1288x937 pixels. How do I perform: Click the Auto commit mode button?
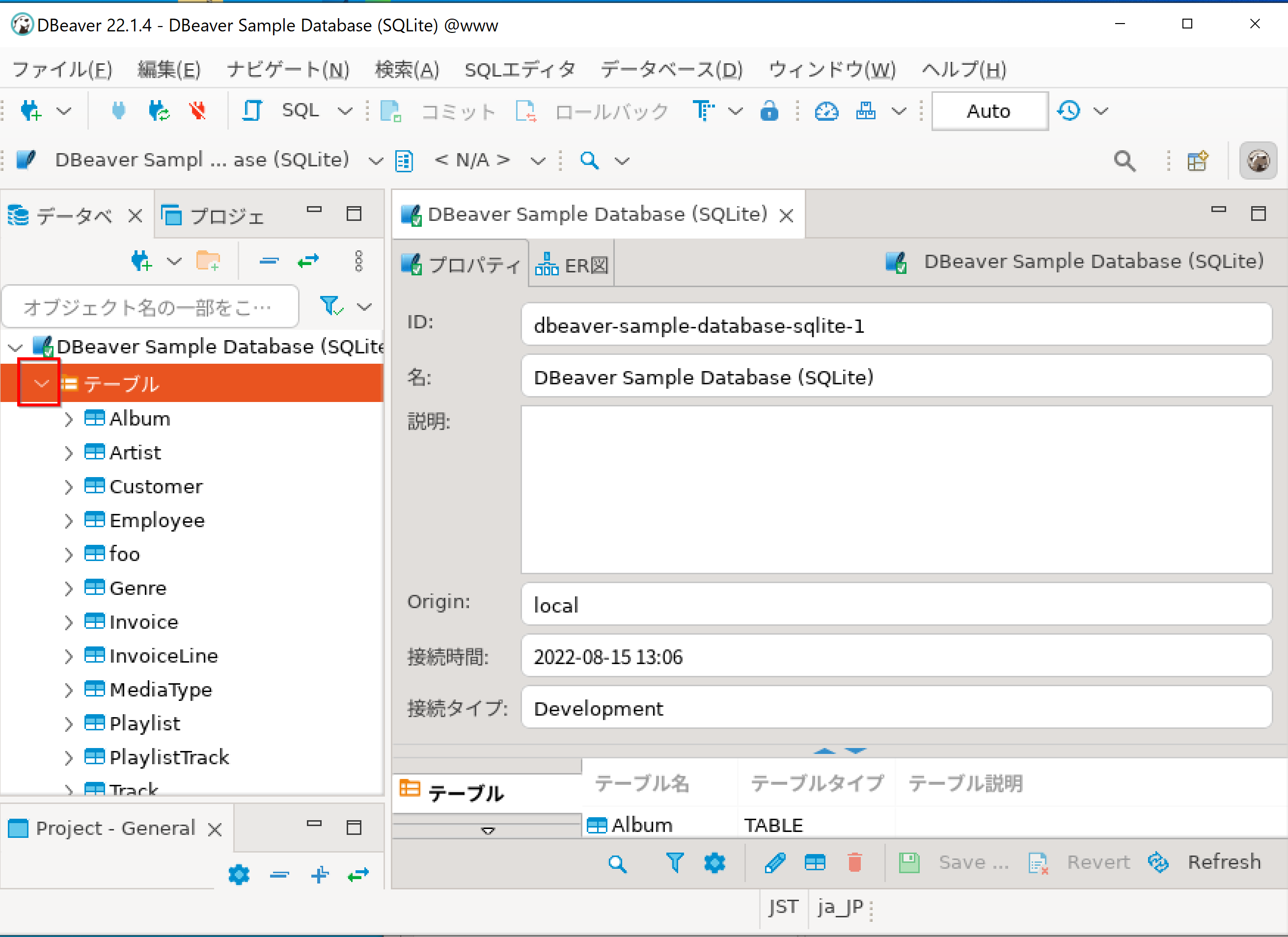coord(989,111)
